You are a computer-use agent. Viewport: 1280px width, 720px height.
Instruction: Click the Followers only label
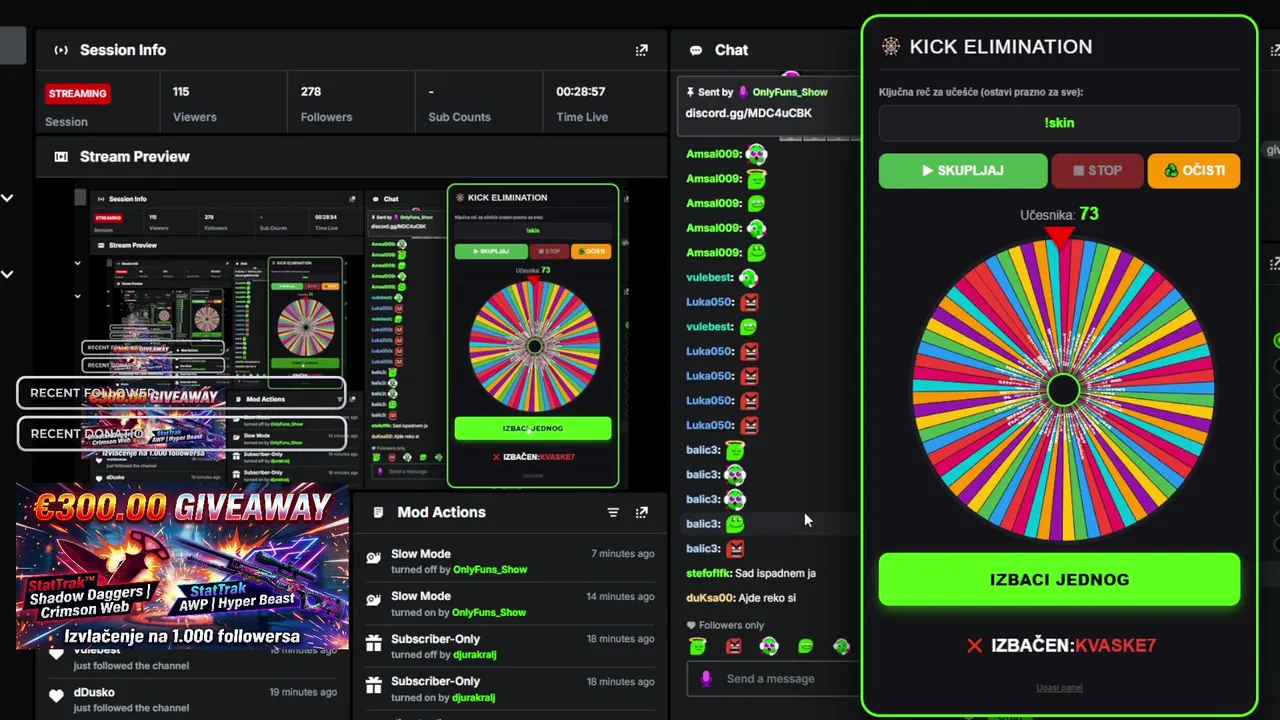(732, 625)
